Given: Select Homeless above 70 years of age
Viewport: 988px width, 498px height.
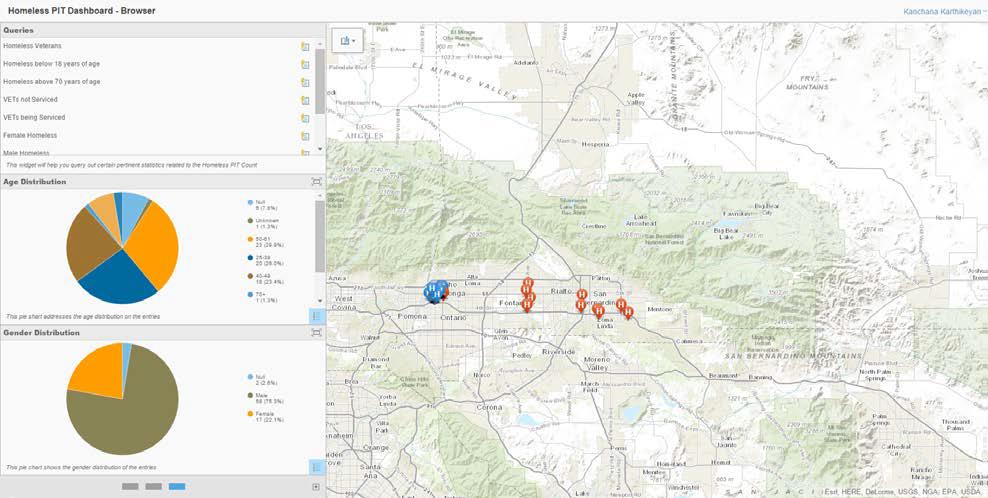Looking at the screenshot, I should pyautogui.click(x=51, y=82).
